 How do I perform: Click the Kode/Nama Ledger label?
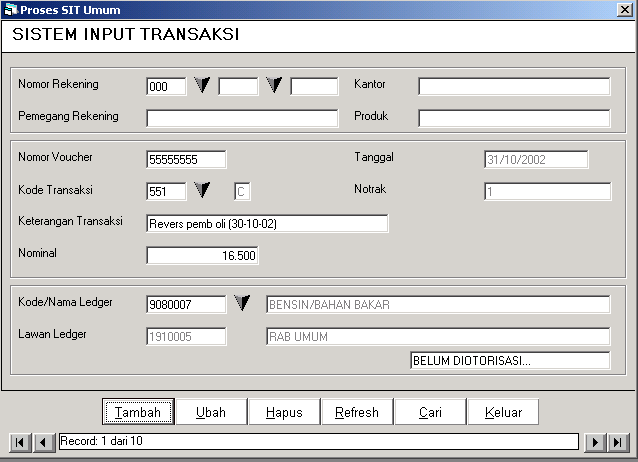point(65,302)
